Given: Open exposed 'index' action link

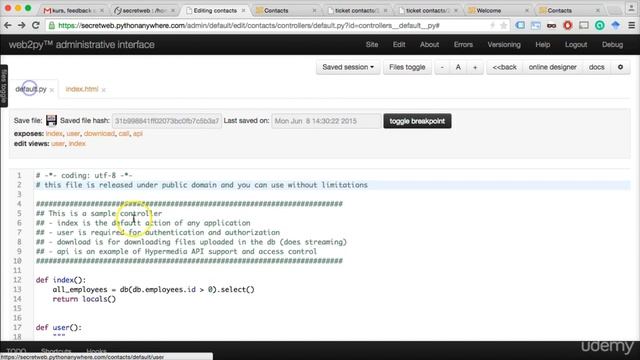Looking at the screenshot, I should coord(54,133).
